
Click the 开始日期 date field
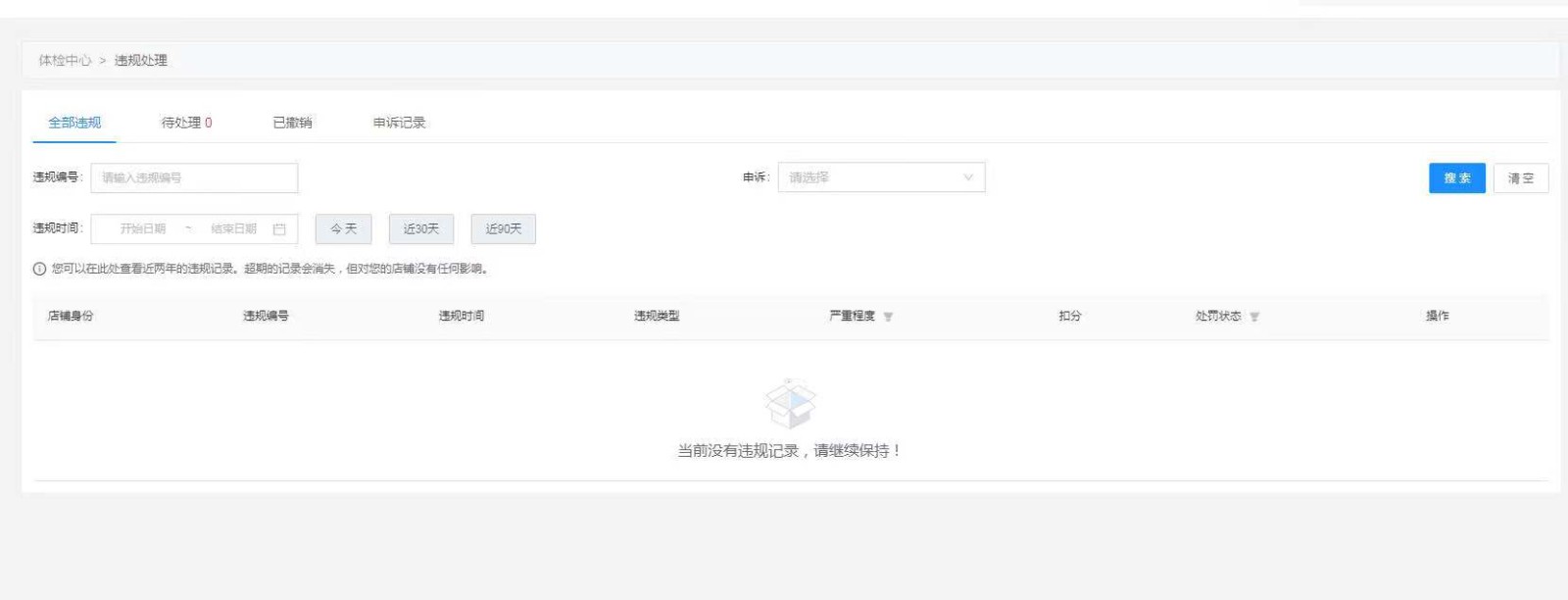coord(143,228)
